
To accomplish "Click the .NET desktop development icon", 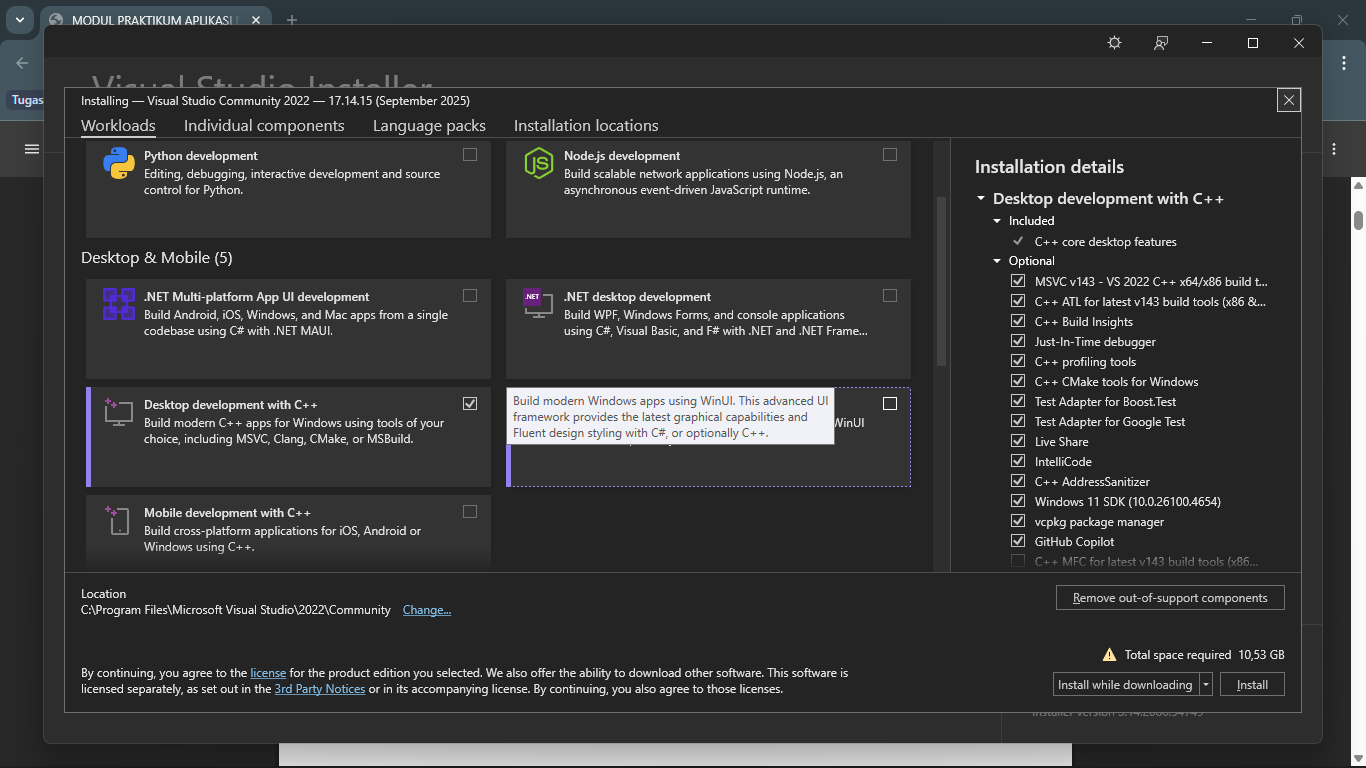I will click(x=539, y=304).
